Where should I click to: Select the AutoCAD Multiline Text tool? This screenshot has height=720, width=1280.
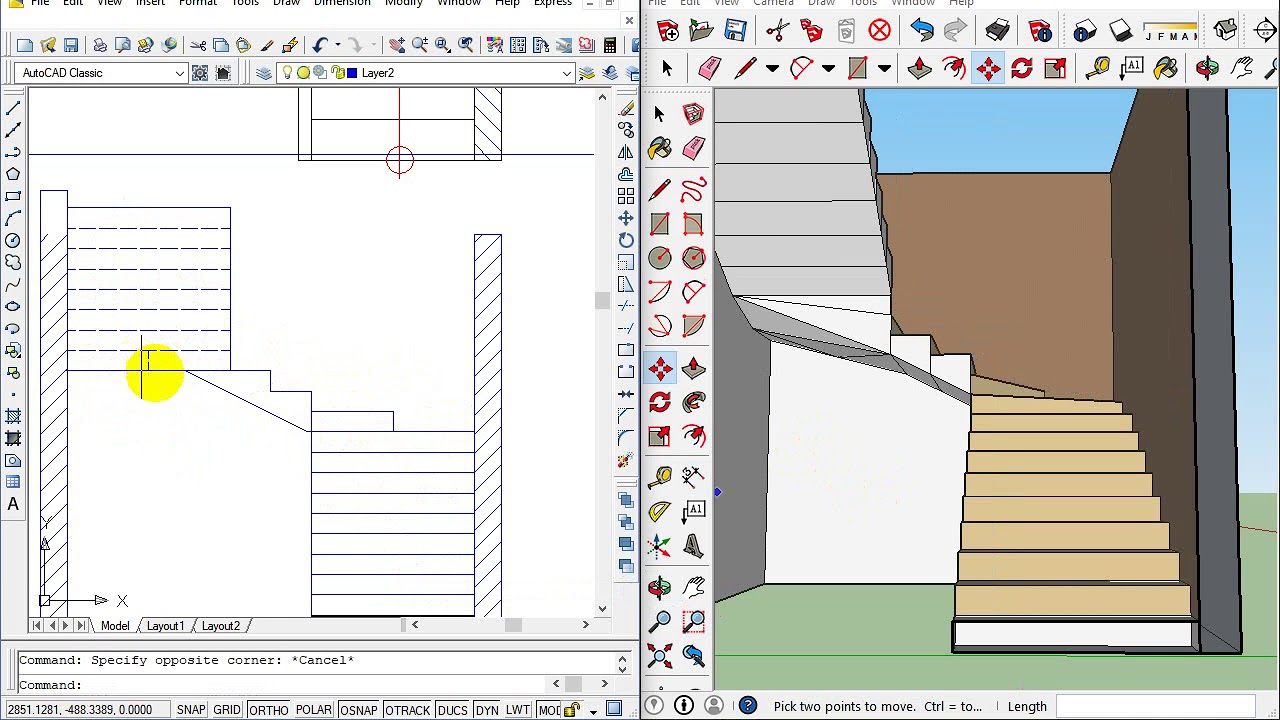pyautogui.click(x=13, y=504)
